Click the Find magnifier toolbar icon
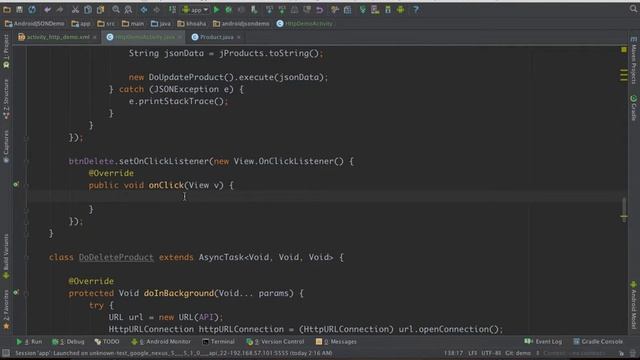Screen dimensions: 640x360 click(116, 9)
